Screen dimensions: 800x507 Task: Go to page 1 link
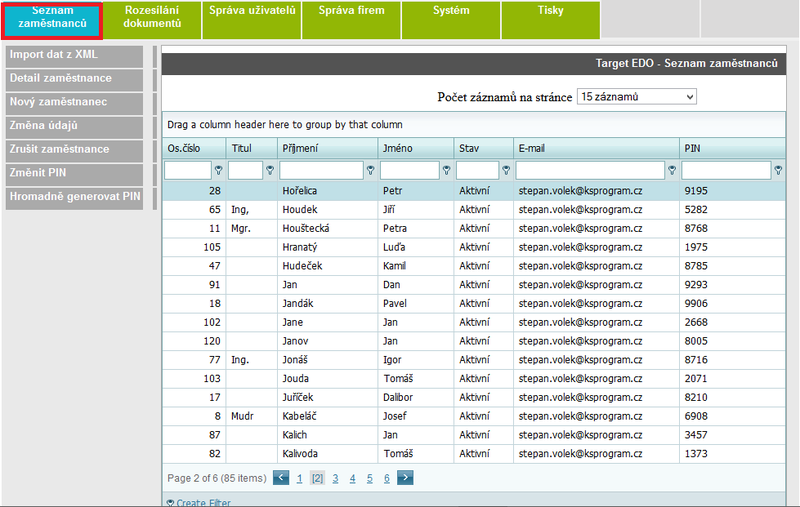tap(299, 478)
